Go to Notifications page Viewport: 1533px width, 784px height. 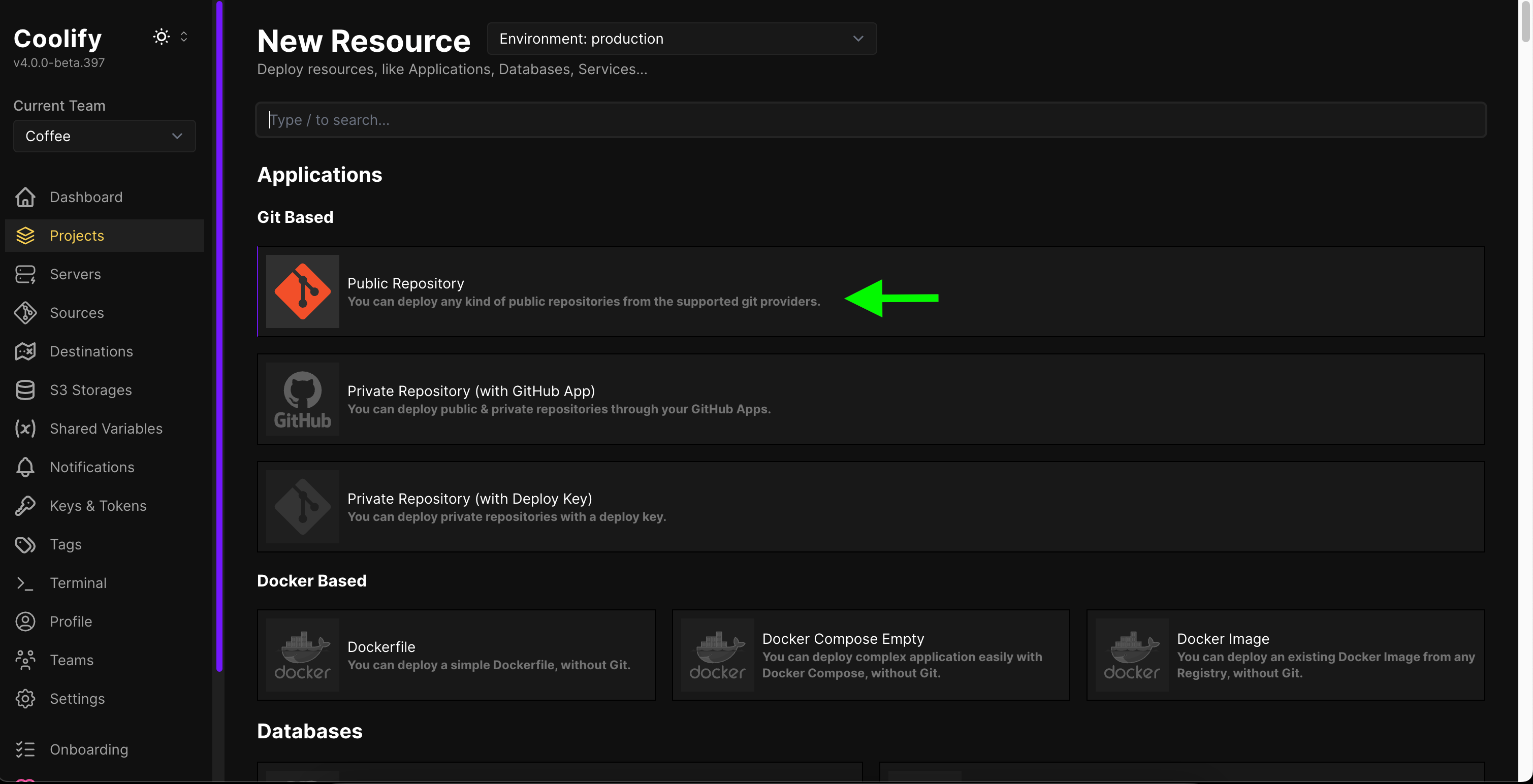click(104, 467)
